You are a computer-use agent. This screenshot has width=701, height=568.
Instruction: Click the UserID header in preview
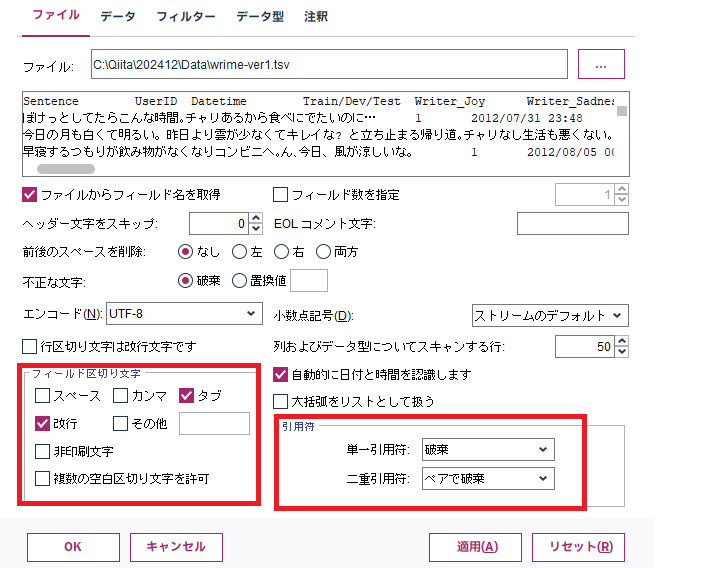pos(156,101)
